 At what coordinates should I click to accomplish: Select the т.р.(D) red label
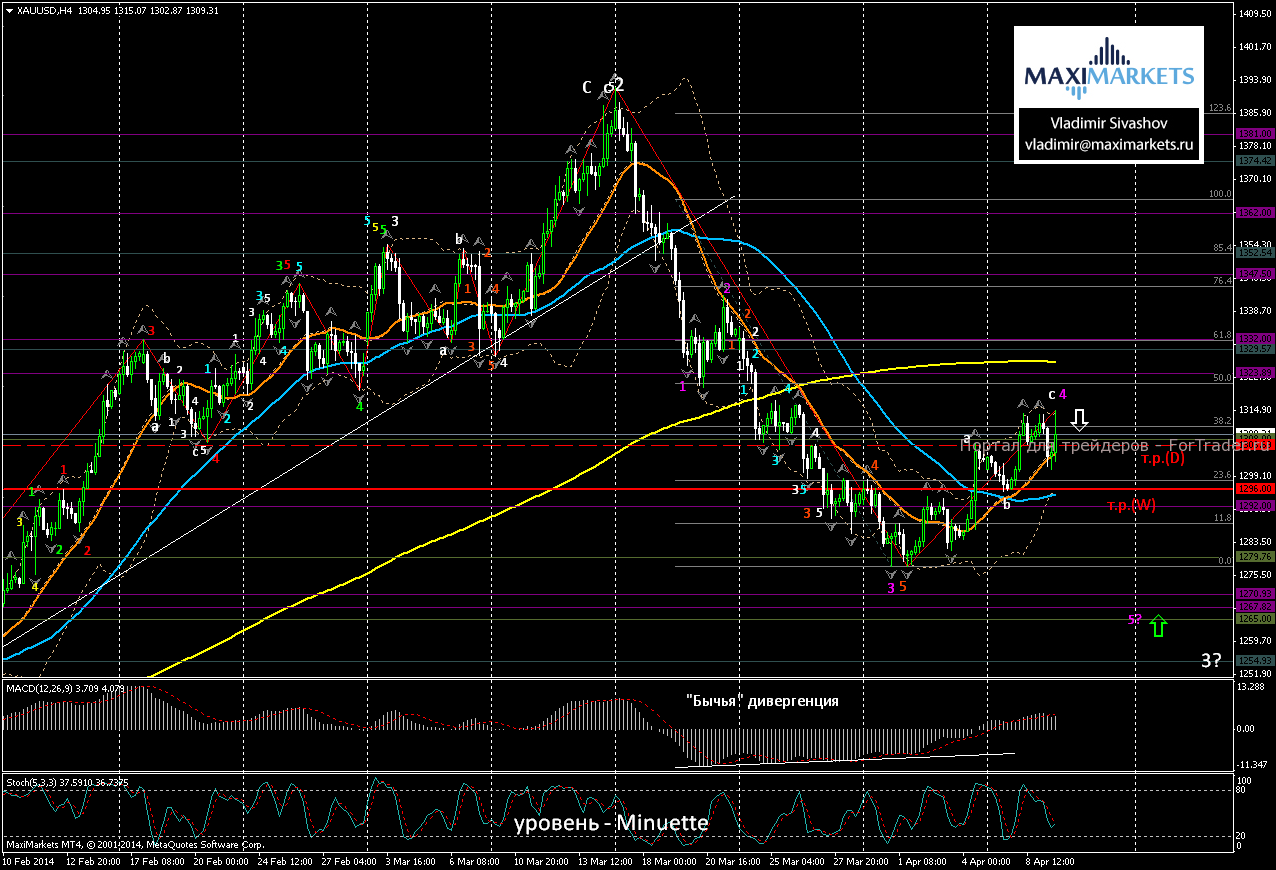point(1162,458)
